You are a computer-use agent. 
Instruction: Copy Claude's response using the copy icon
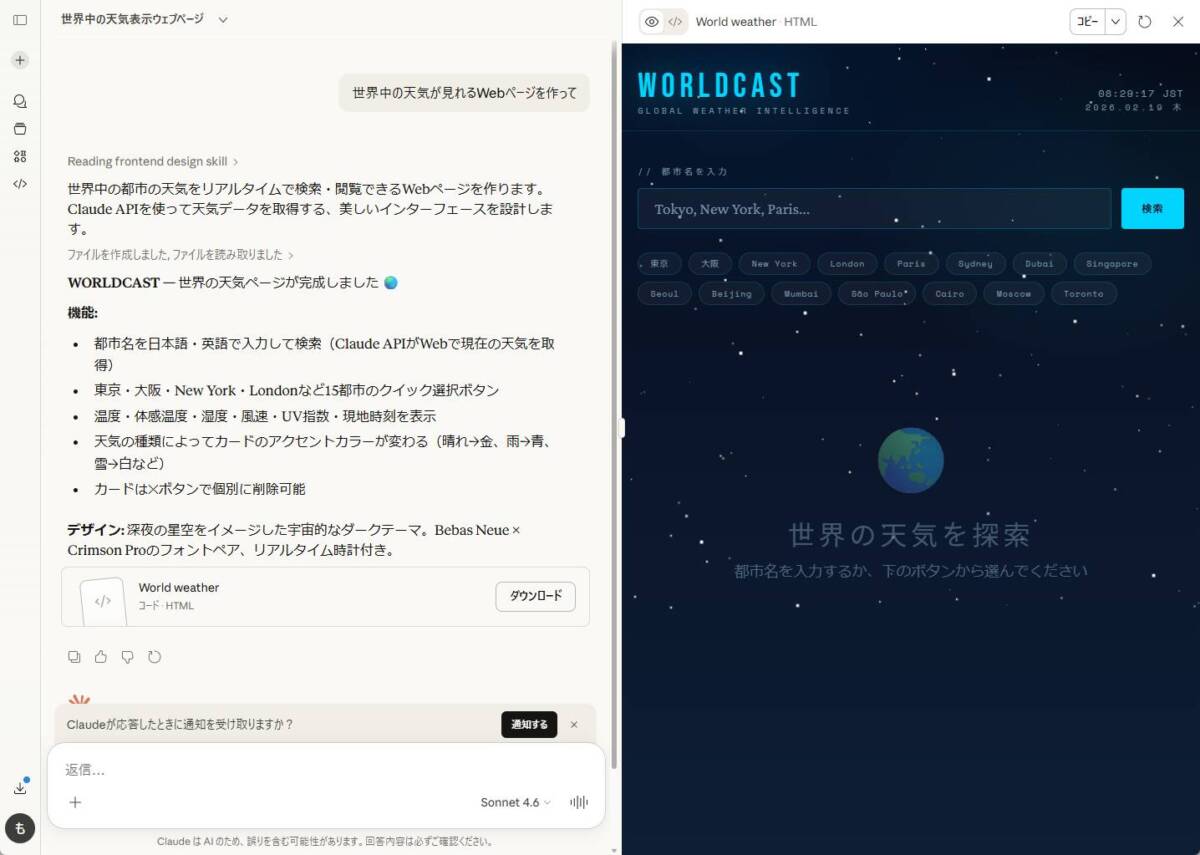pos(74,657)
